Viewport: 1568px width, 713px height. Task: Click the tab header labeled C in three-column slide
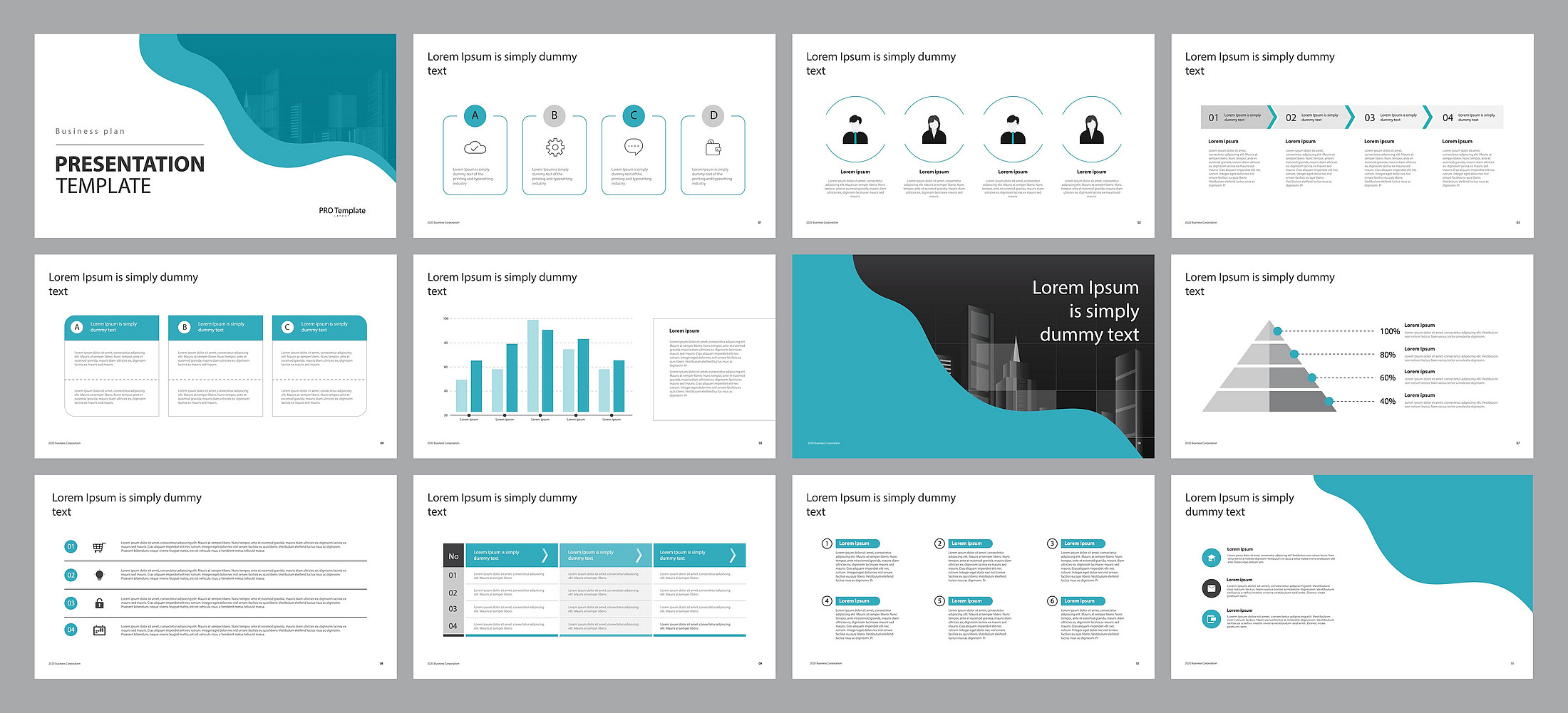[x=319, y=327]
